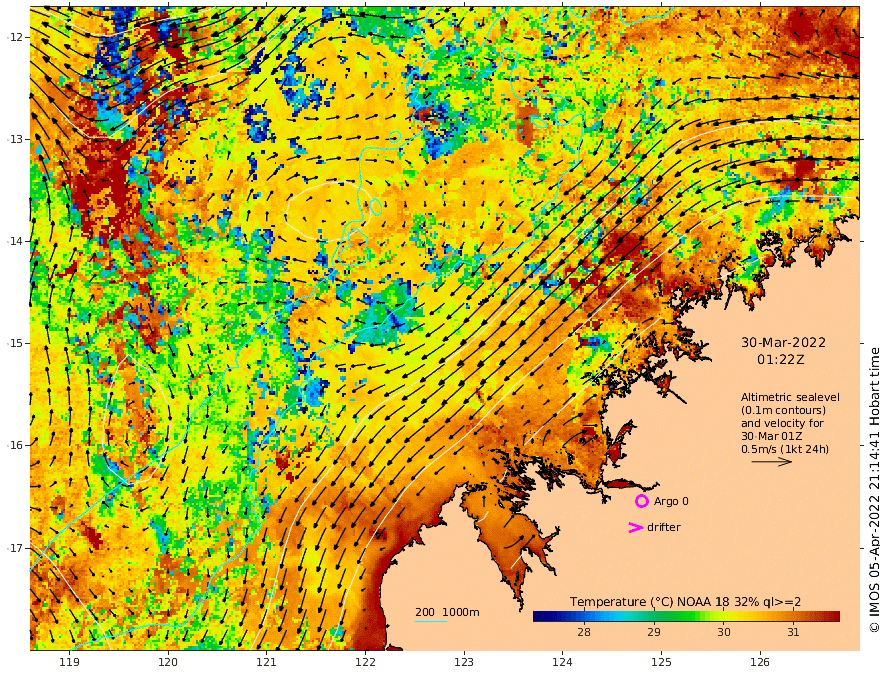Click the latitude label '-14'
This screenshot has width=880, height=680.
15,241
